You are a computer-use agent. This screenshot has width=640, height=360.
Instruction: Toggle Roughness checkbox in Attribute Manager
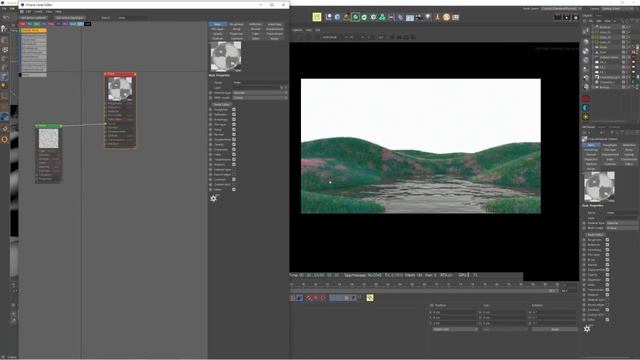point(607,240)
